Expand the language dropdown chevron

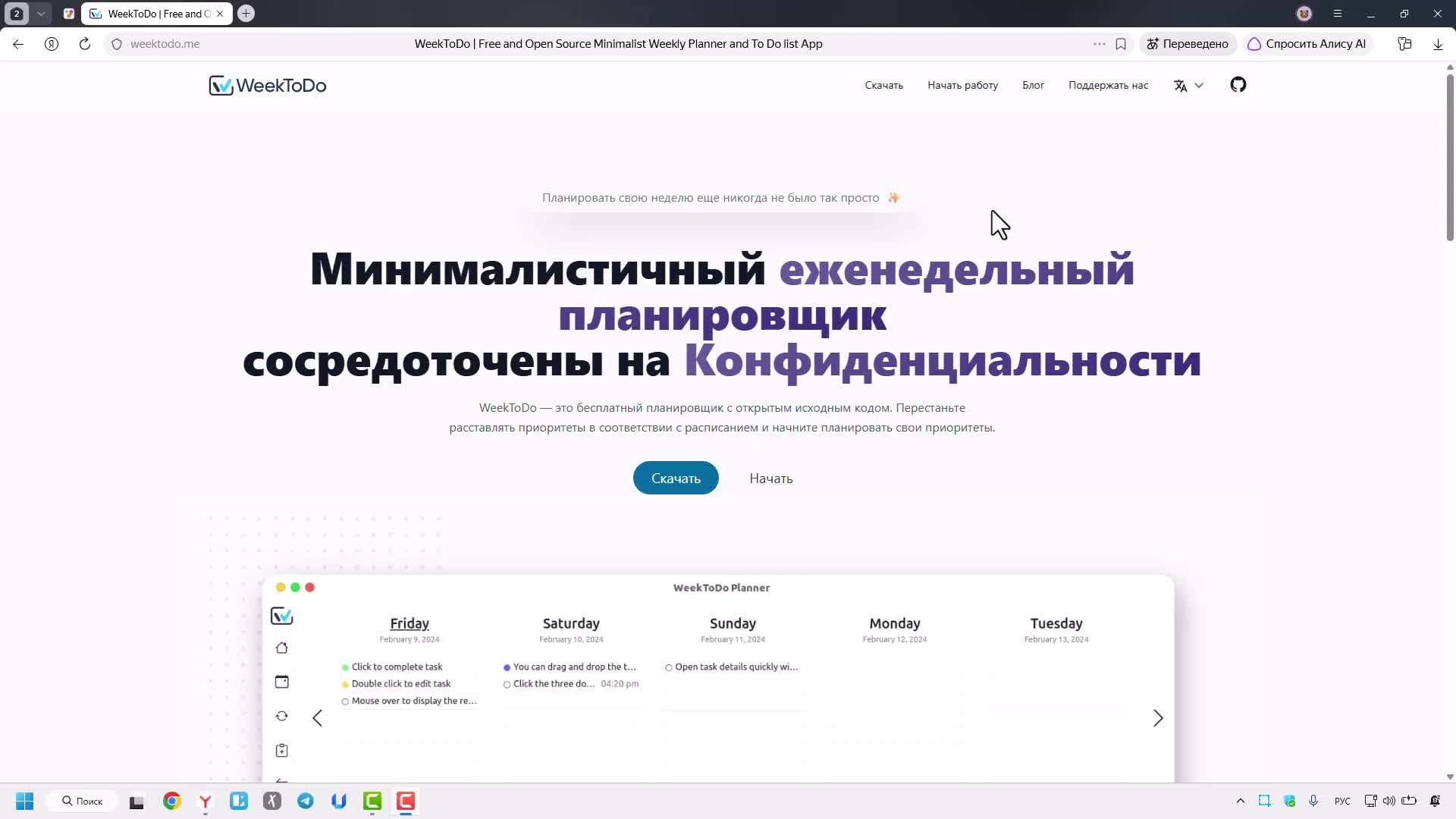click(x=1199, y=86)
